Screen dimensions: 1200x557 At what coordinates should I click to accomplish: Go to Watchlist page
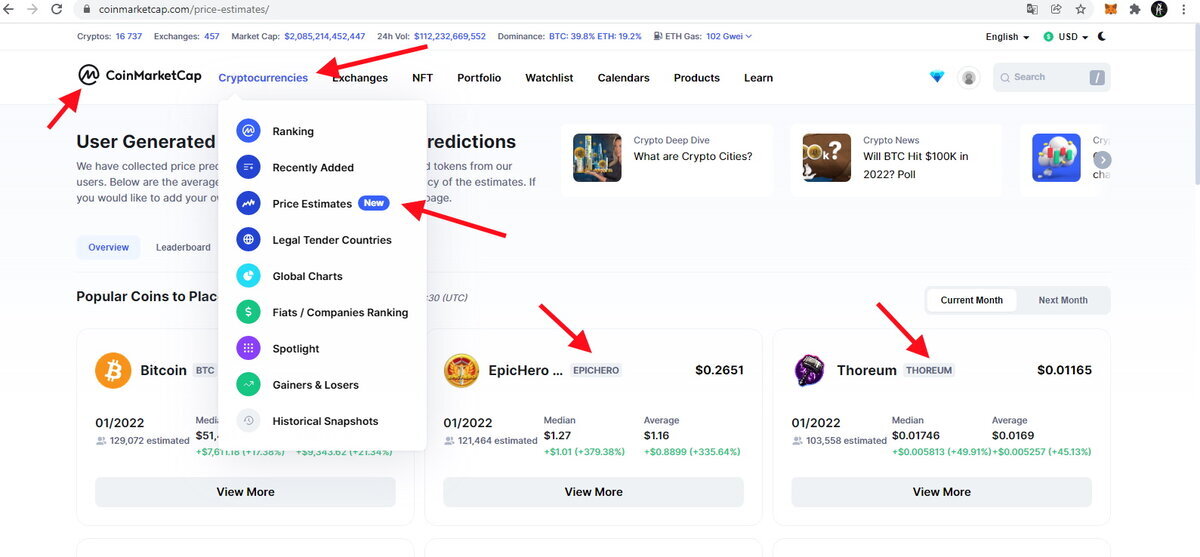point(549,78)
